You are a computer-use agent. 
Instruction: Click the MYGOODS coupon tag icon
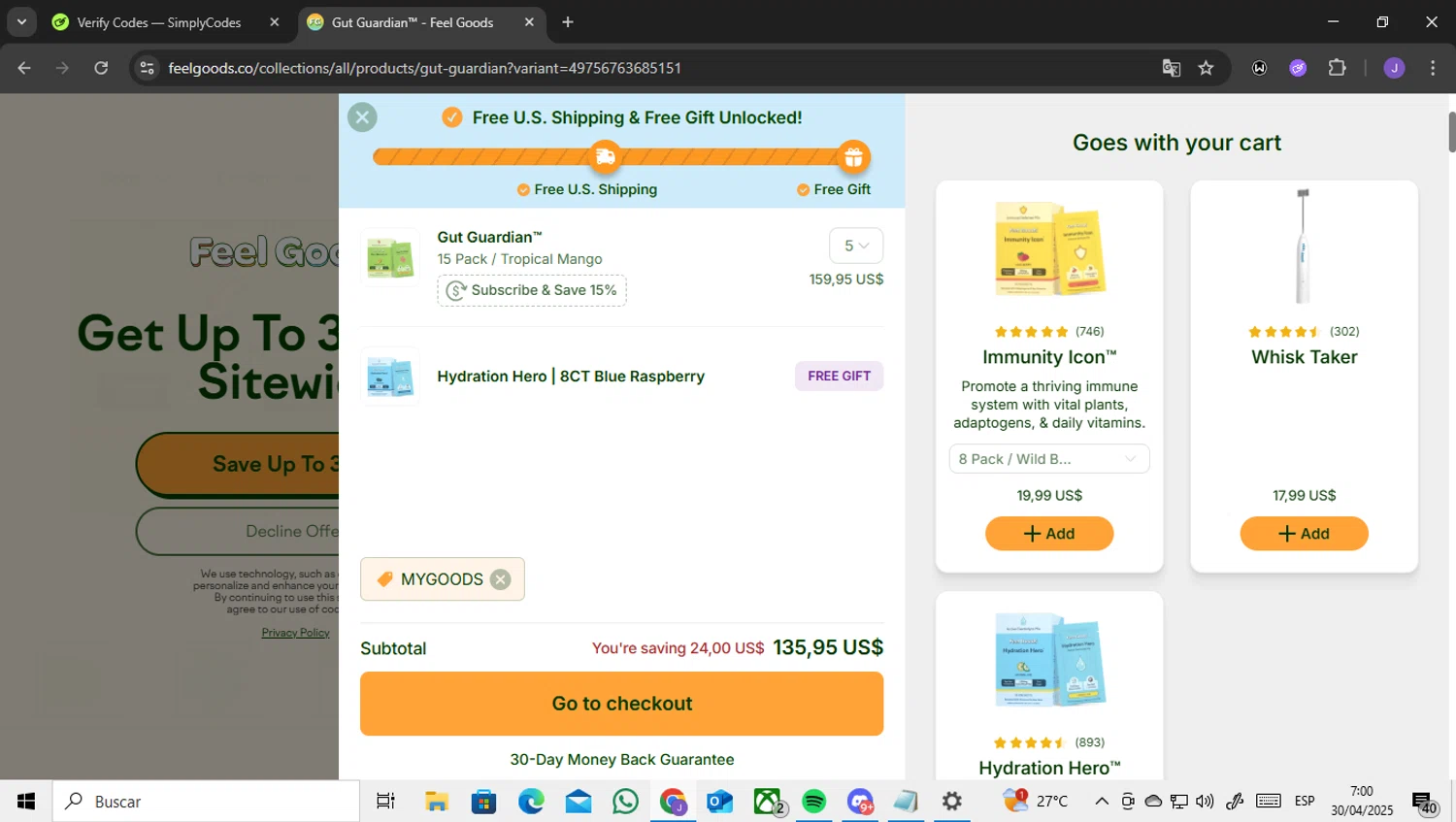click(x=384, y=579)
